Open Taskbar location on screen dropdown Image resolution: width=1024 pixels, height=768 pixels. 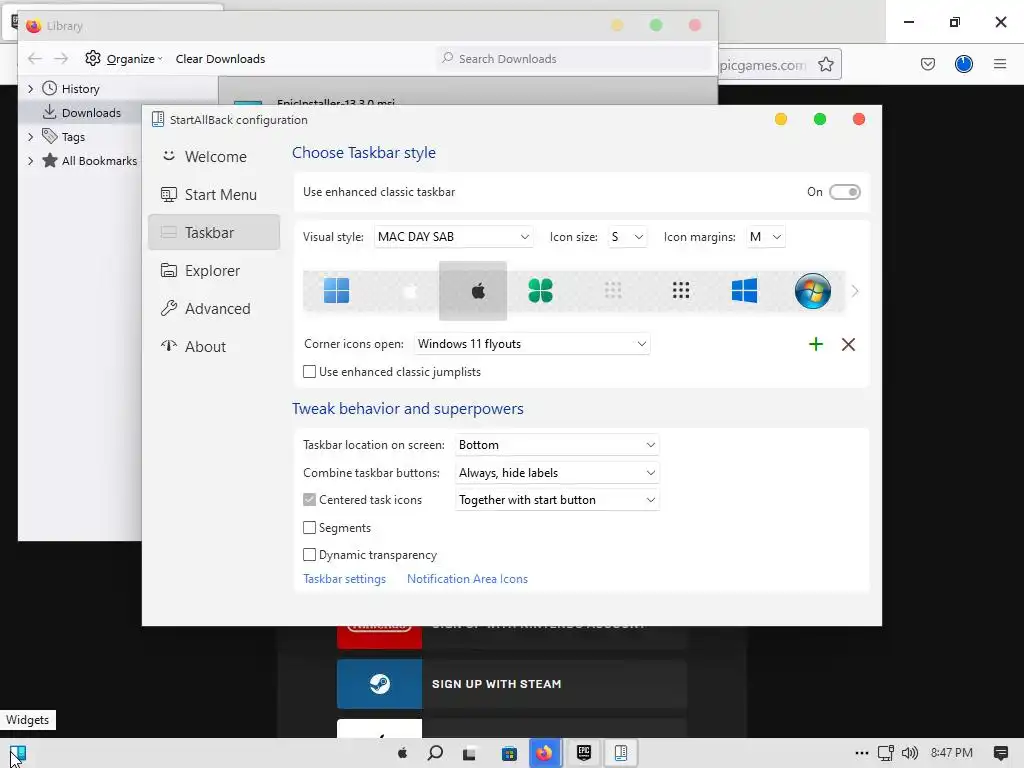tap(556, 445)
